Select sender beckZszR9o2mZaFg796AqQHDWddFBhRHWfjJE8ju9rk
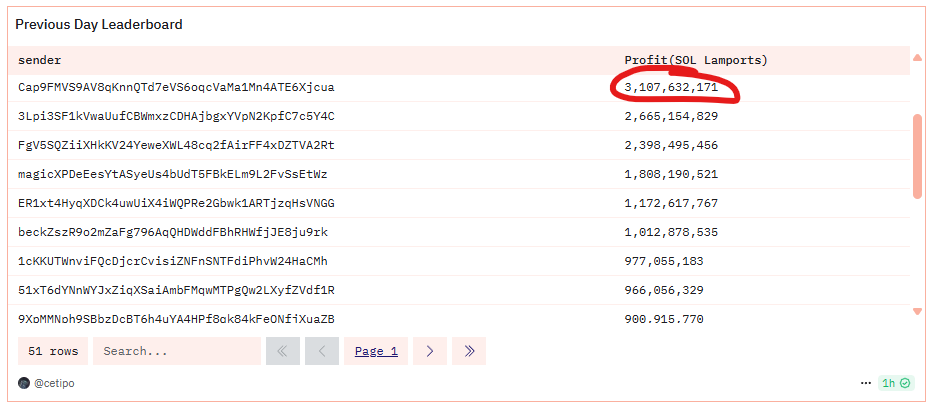Viewport: 929px width, 403px height. point(172,232)
